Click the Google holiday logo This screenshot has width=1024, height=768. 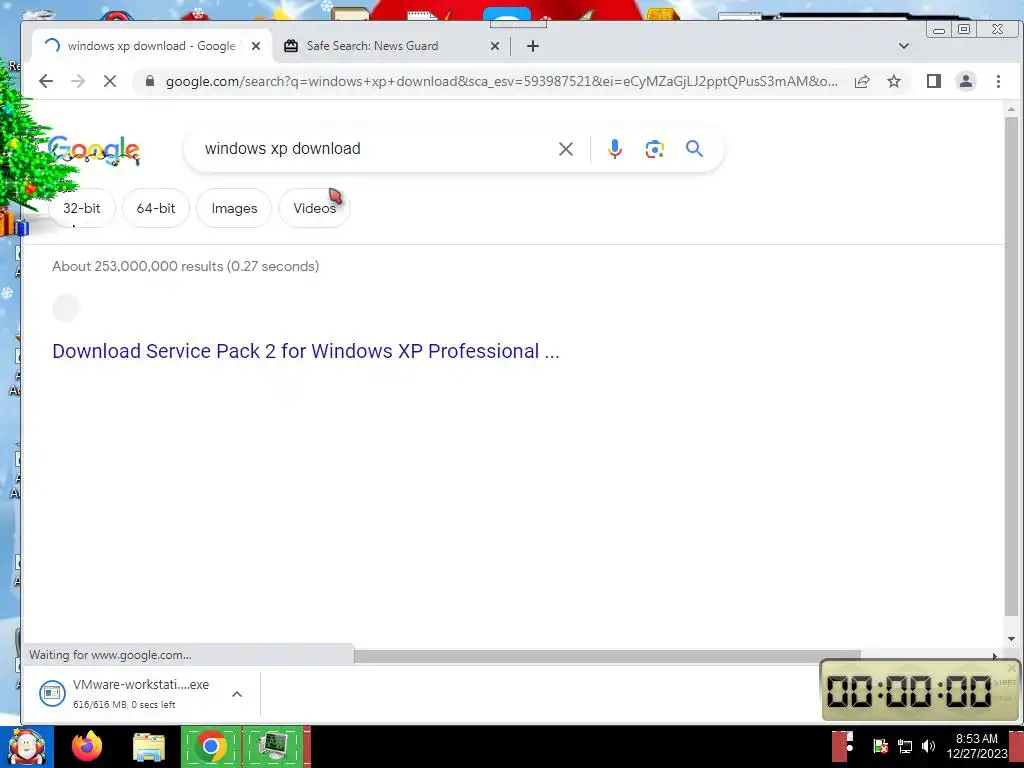[x=94, y=150]
